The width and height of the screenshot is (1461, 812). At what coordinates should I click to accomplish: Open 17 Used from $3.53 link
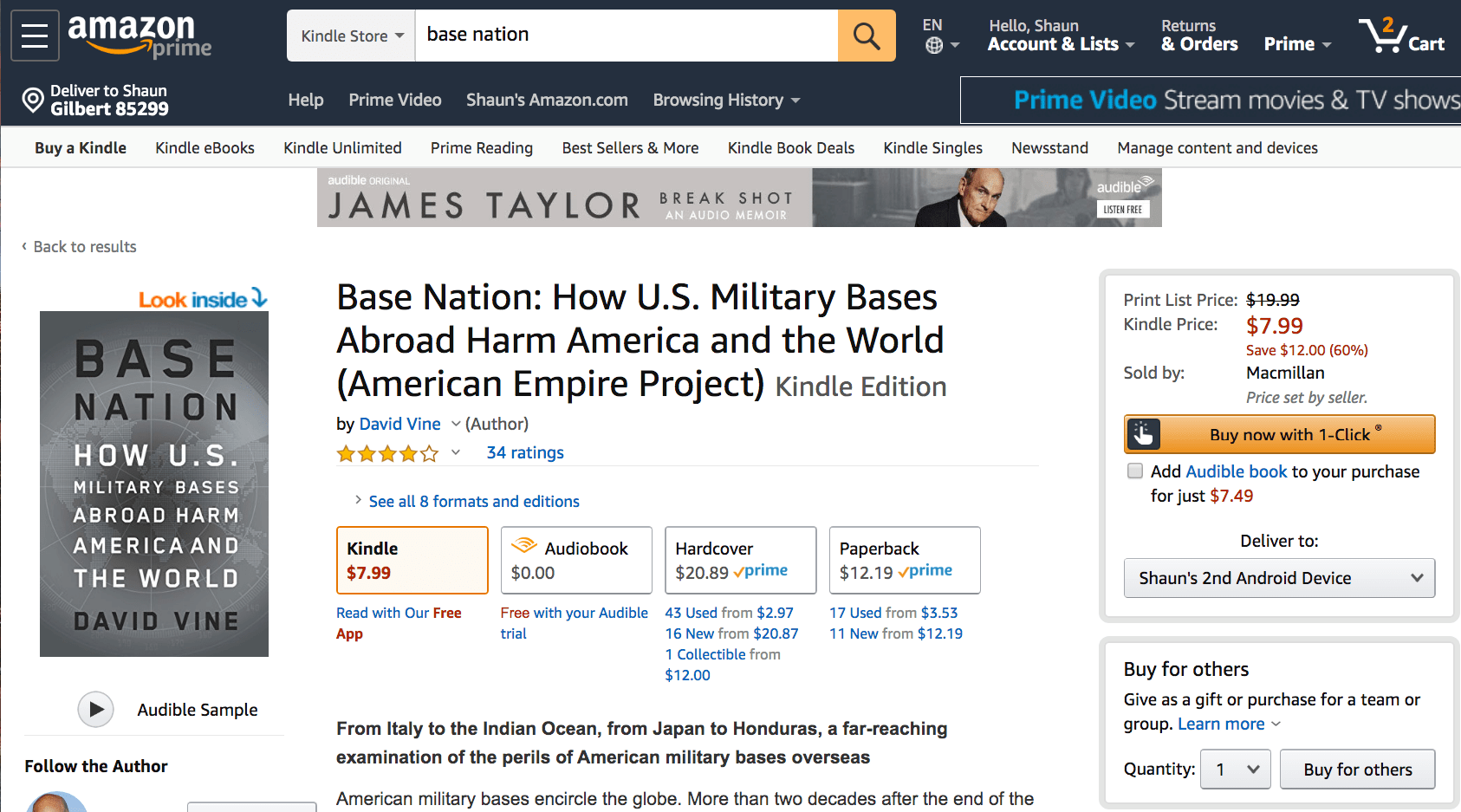pos(893,613)
